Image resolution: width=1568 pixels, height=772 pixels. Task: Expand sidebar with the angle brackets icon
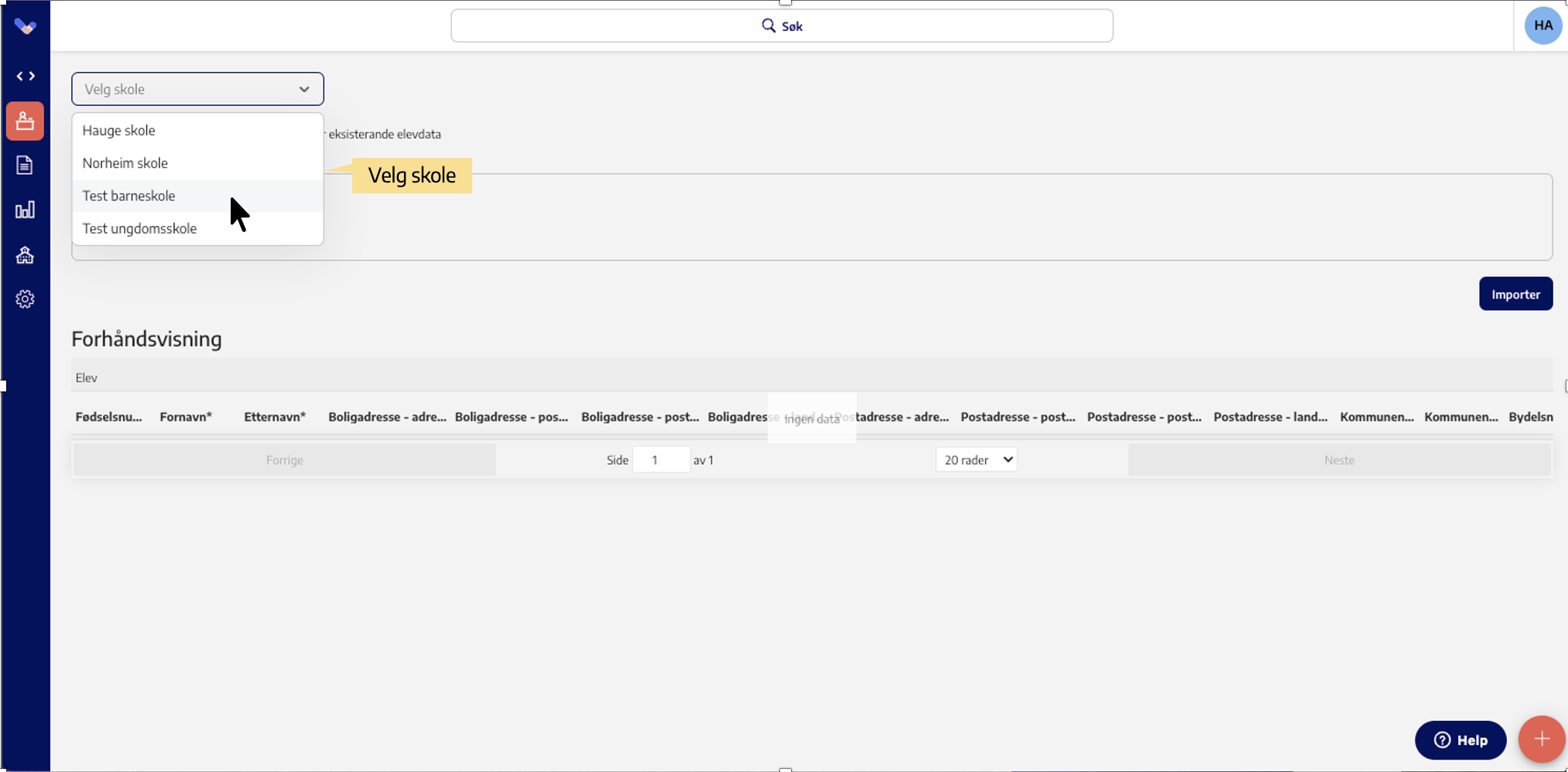[x=26, y=76]
